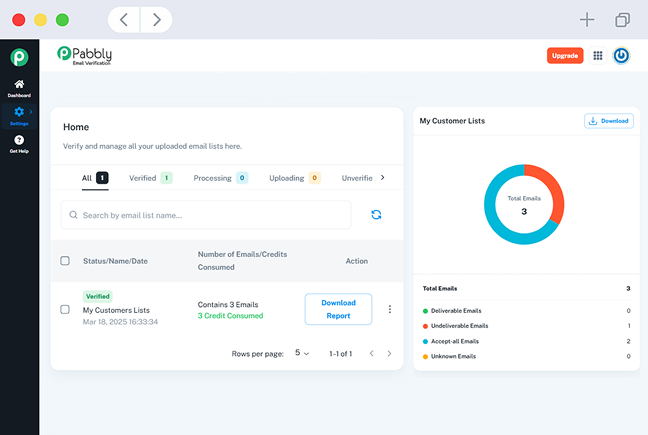Image resolution: width=648 pixels, height=435 pixels.
Task: Open Dashboard from the sidebar
Action: coord(19,88)
